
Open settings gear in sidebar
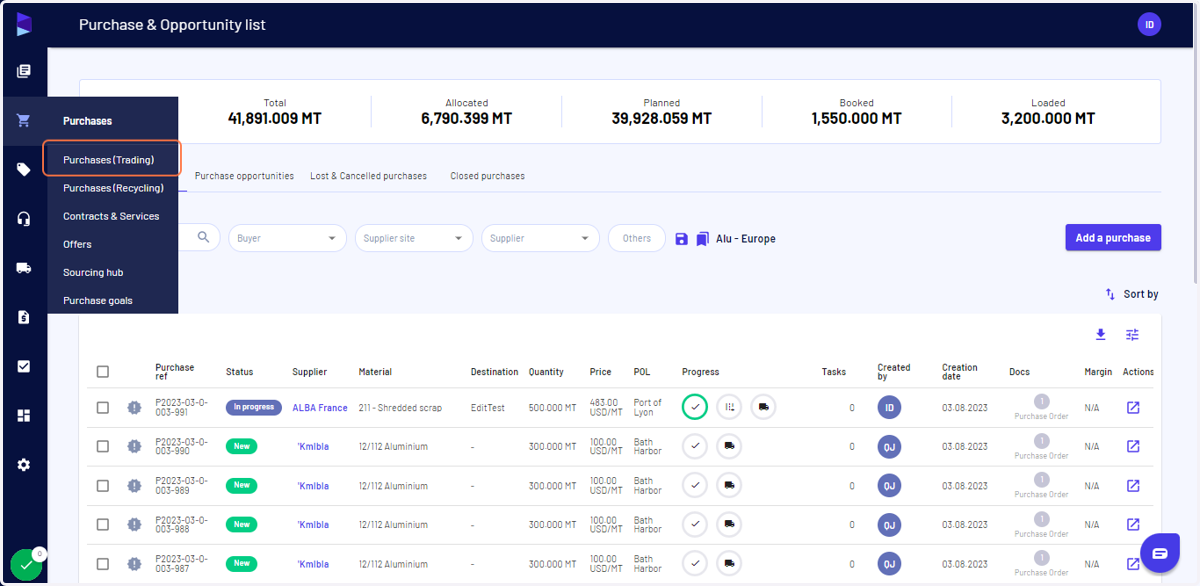tap(24, 465)
